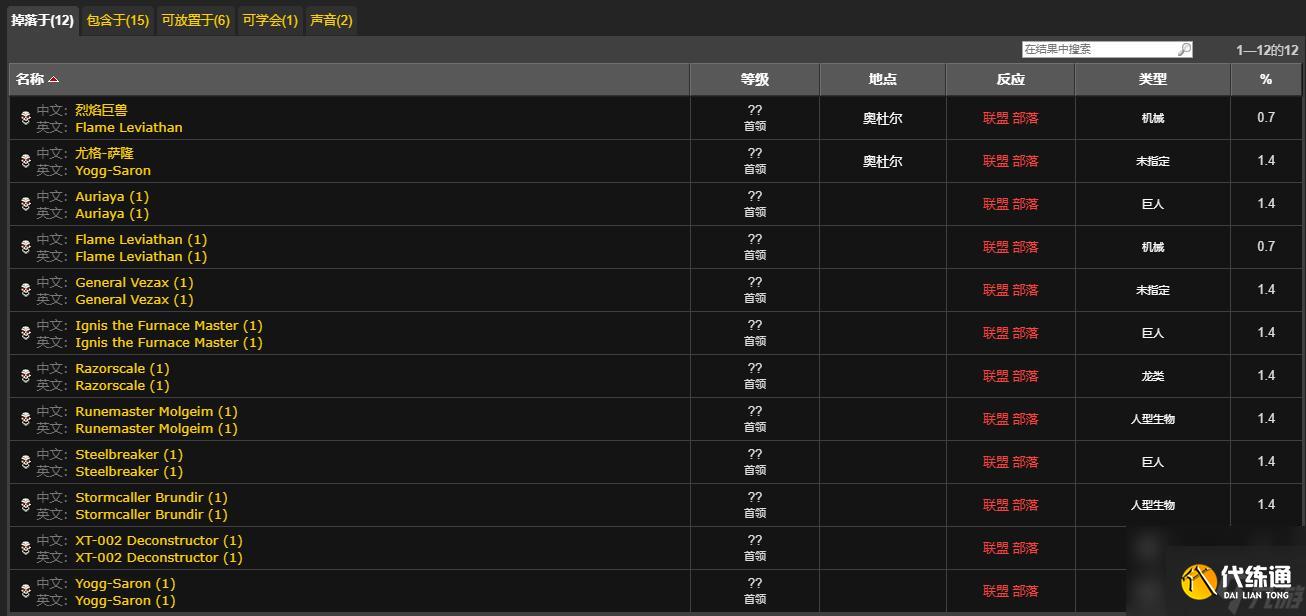Screen dimensions: 1306x616
Task: Sort the list by 类型 column header
Action: (x=1152, y=79)
